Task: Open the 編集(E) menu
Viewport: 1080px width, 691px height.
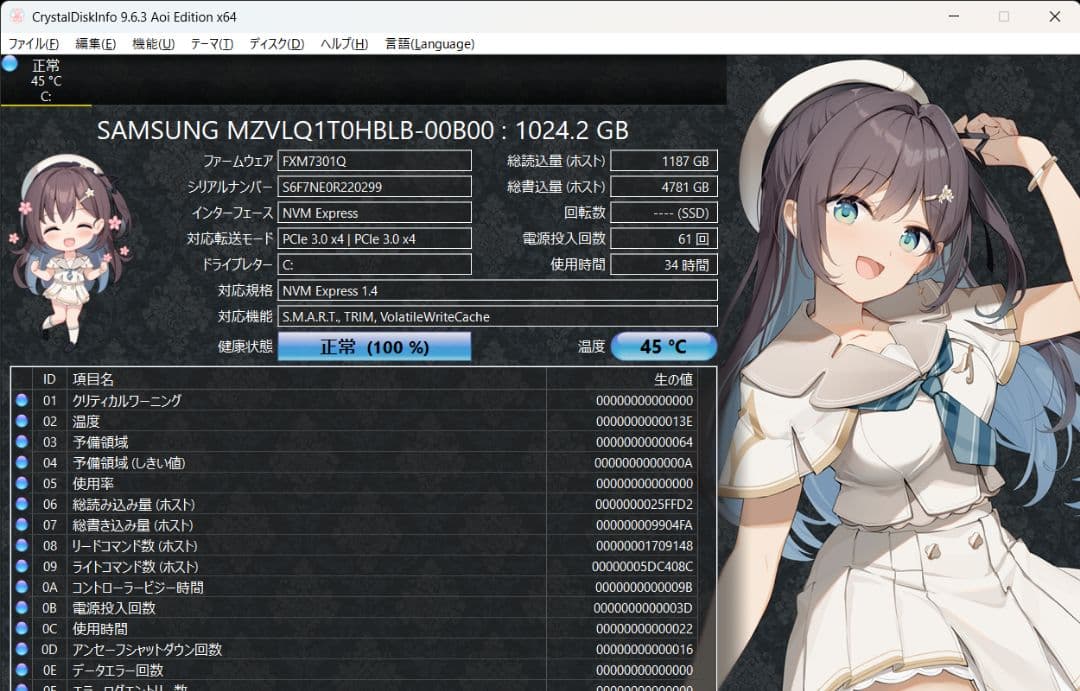Action: [95, 44]
